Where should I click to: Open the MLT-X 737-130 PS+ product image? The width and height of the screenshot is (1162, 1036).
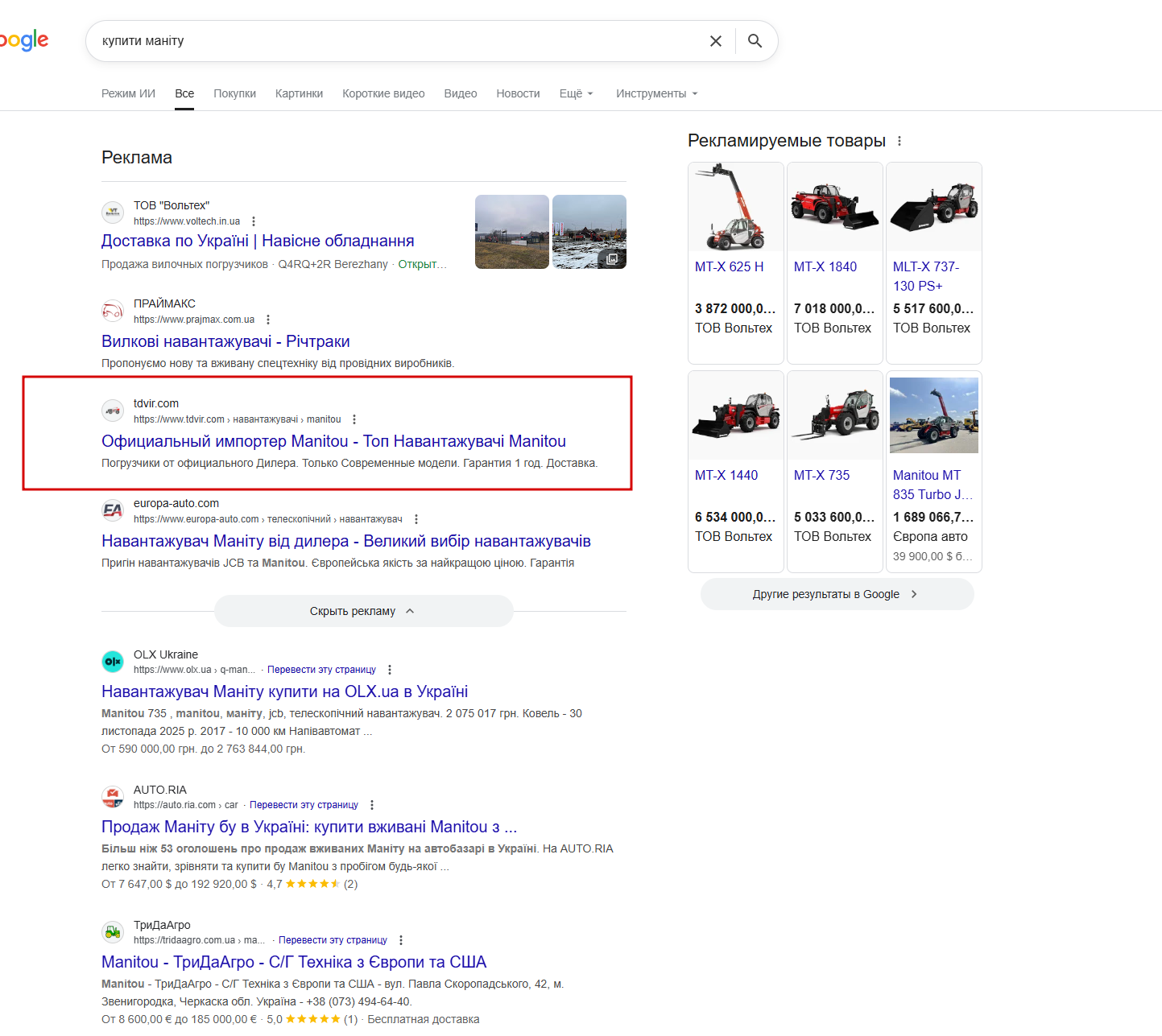[934, 207]
